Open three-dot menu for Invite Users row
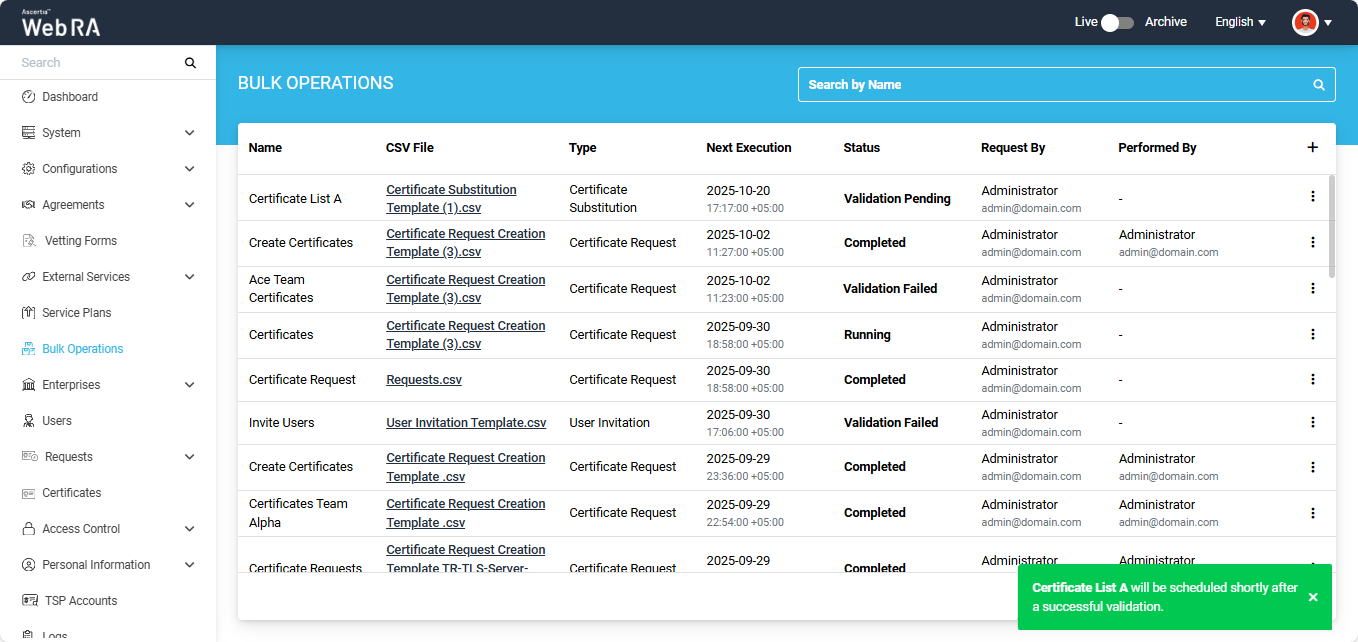 point(1312,422)
